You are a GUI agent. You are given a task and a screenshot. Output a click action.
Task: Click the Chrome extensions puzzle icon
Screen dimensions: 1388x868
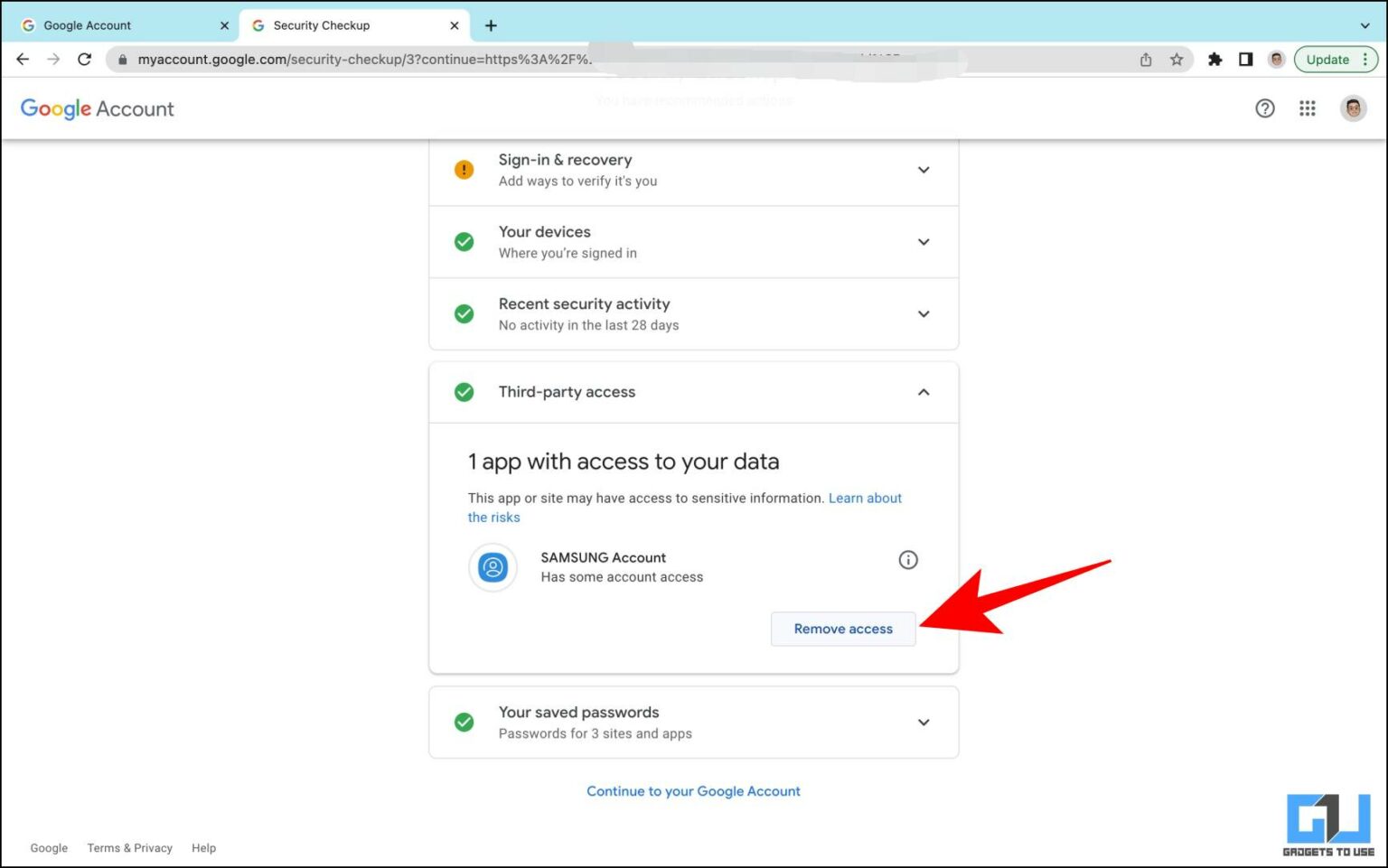click(1214, 59)
